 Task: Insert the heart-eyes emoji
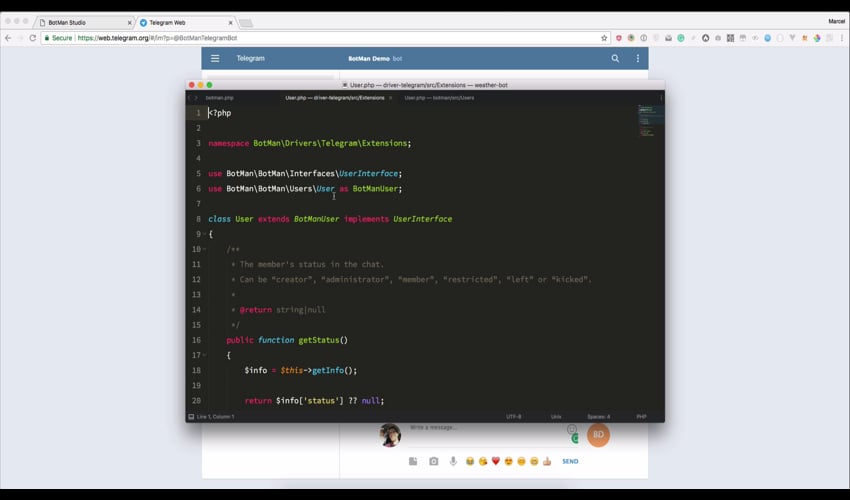(x=508, y=461)
